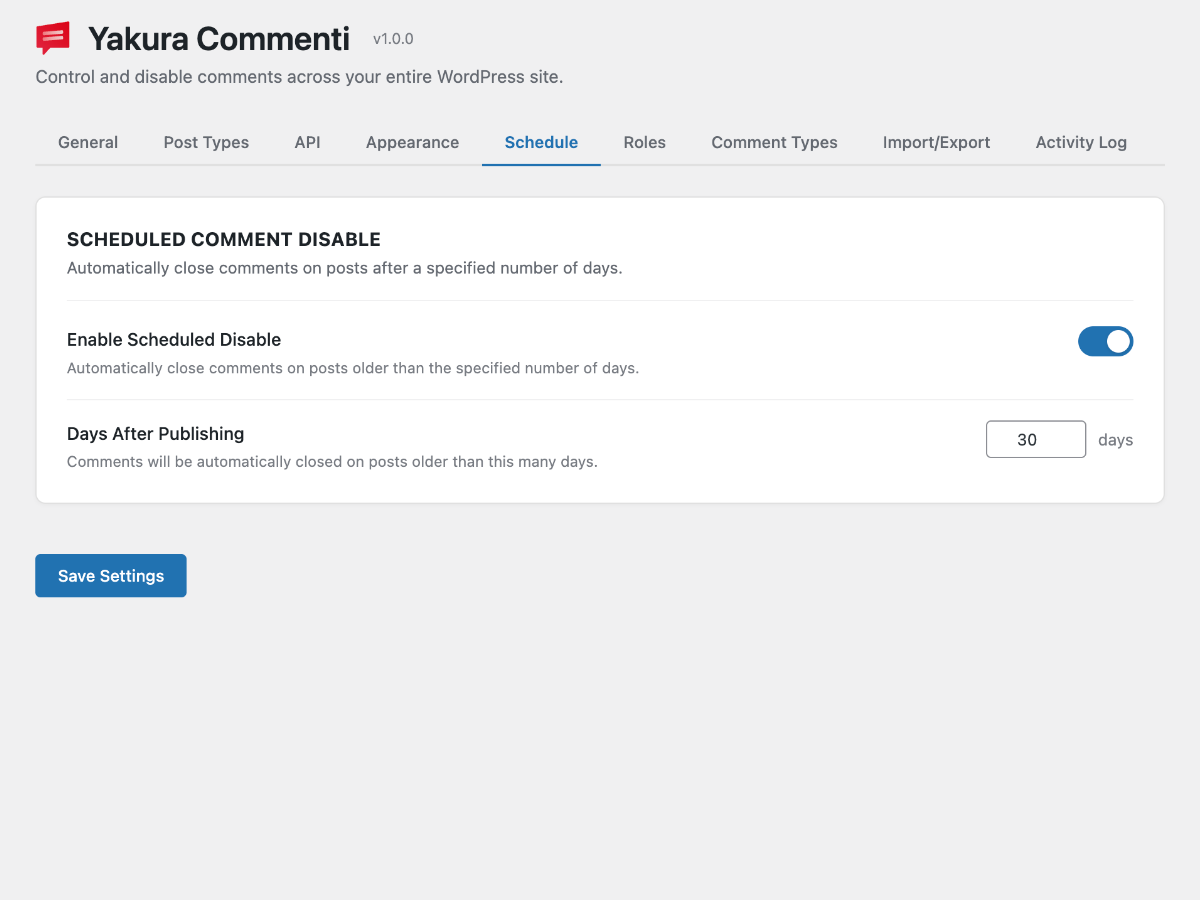Select the Schedule tab

point(541,142)
